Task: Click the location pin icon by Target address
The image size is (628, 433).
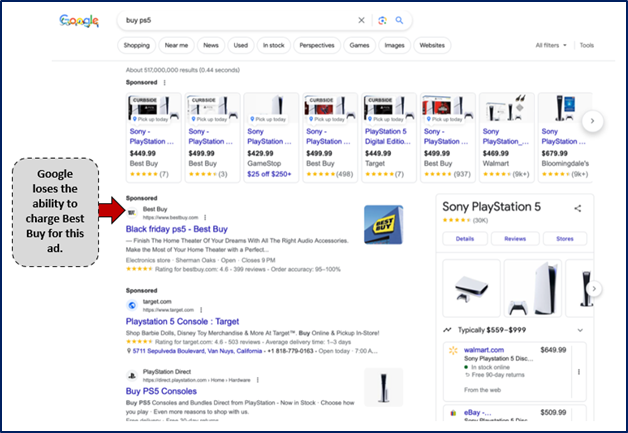Action: tap(129, 351)
